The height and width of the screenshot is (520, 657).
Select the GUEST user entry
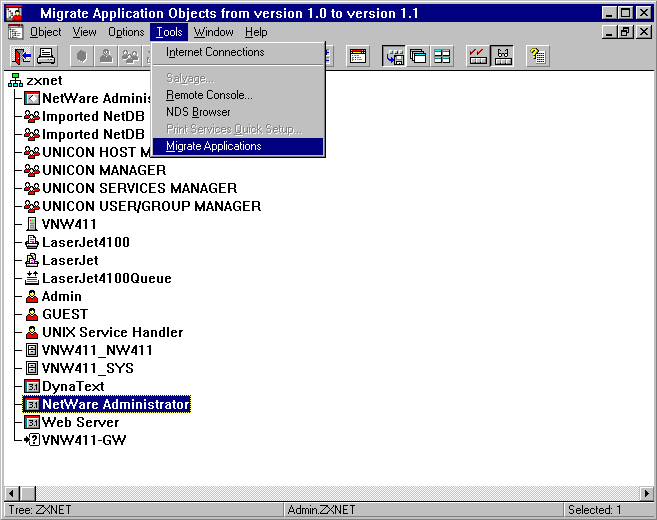57,314
